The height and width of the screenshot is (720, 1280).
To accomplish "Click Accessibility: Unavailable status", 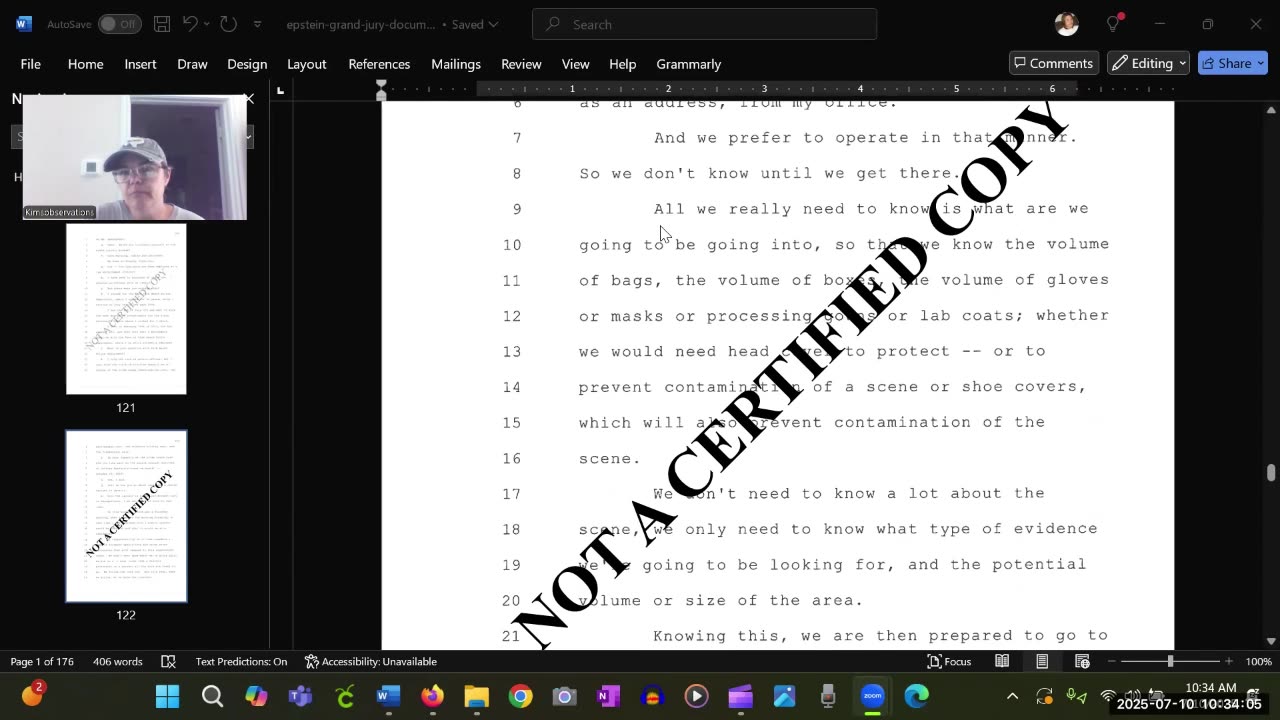I will pyautogui.click(x=371, y=661).
